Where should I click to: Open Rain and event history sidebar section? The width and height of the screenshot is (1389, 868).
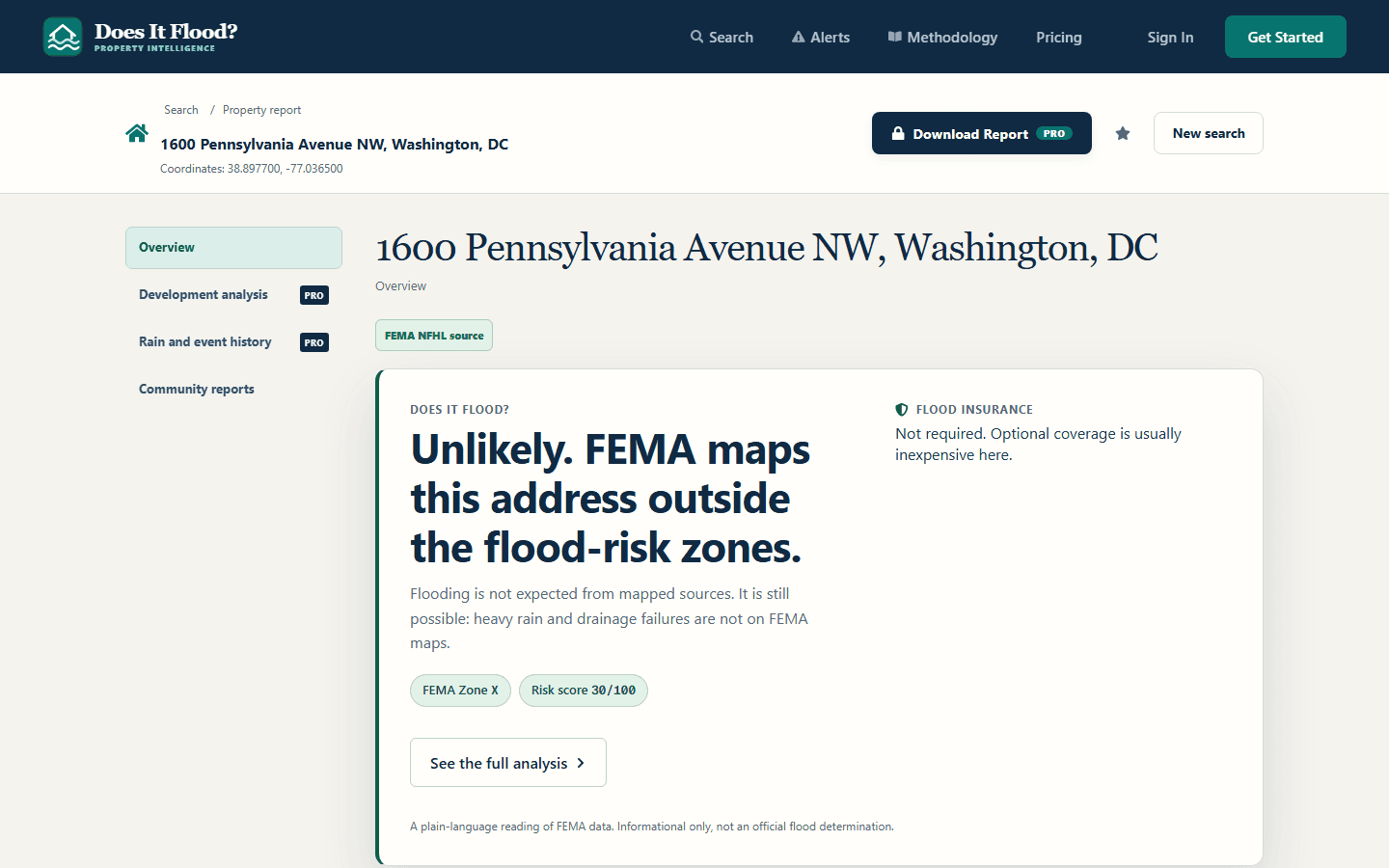233,342
